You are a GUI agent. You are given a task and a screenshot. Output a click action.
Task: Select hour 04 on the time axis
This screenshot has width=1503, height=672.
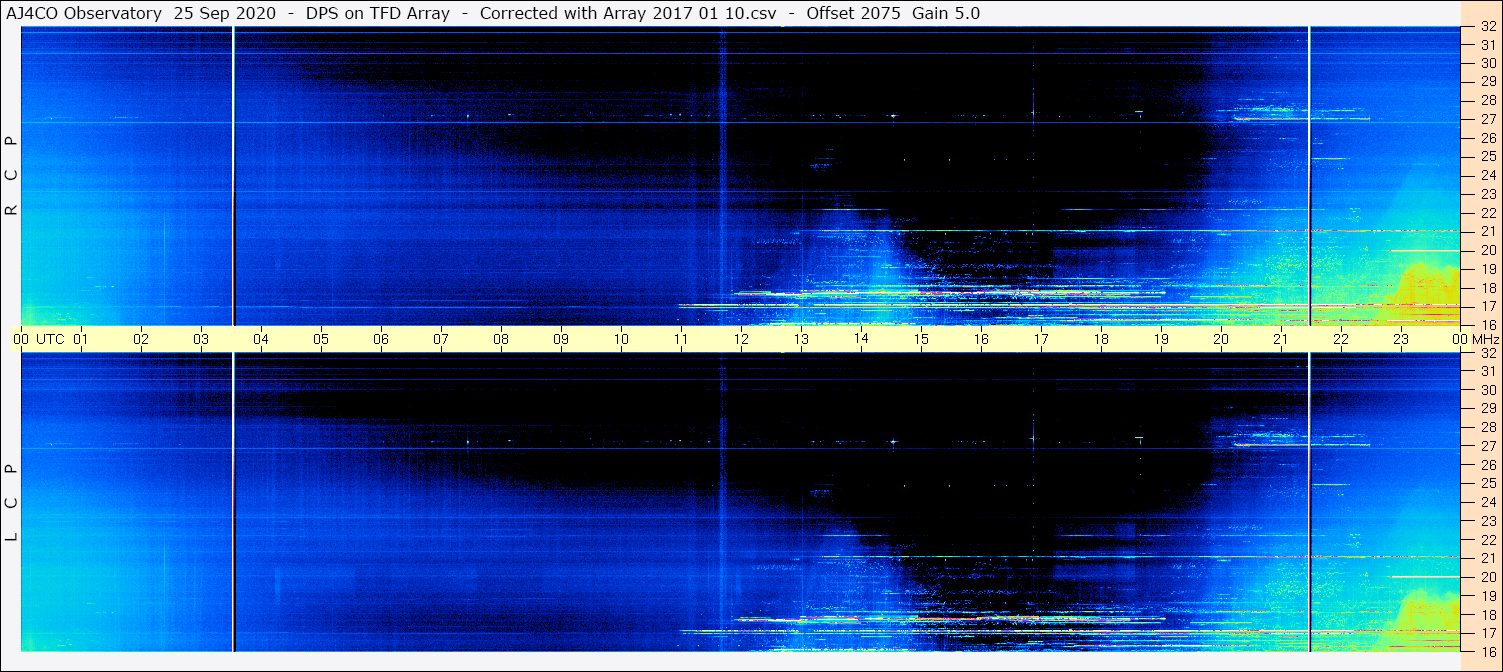[261, 339]
